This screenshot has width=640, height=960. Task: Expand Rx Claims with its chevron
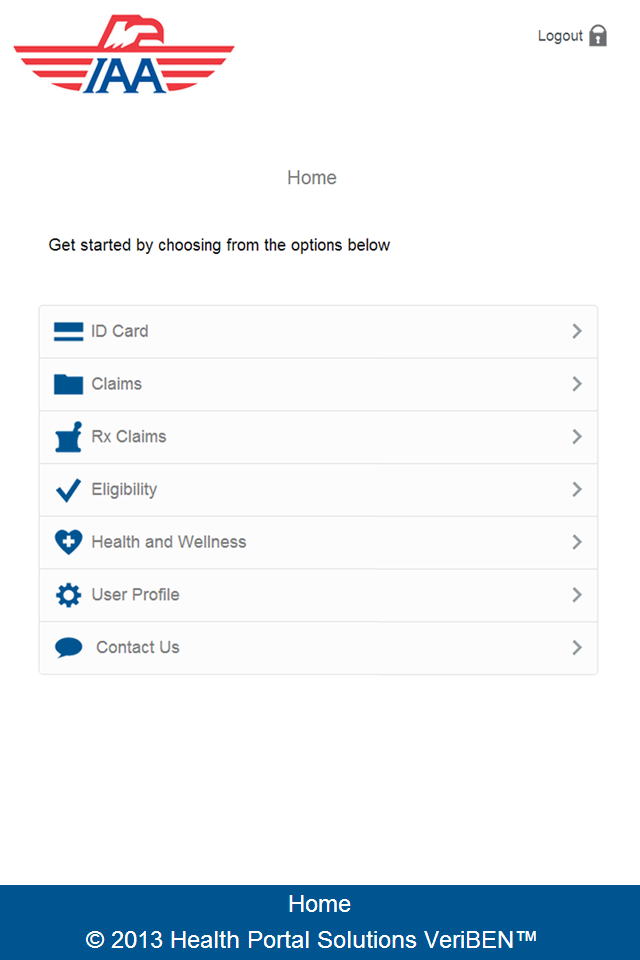[577, 437]
